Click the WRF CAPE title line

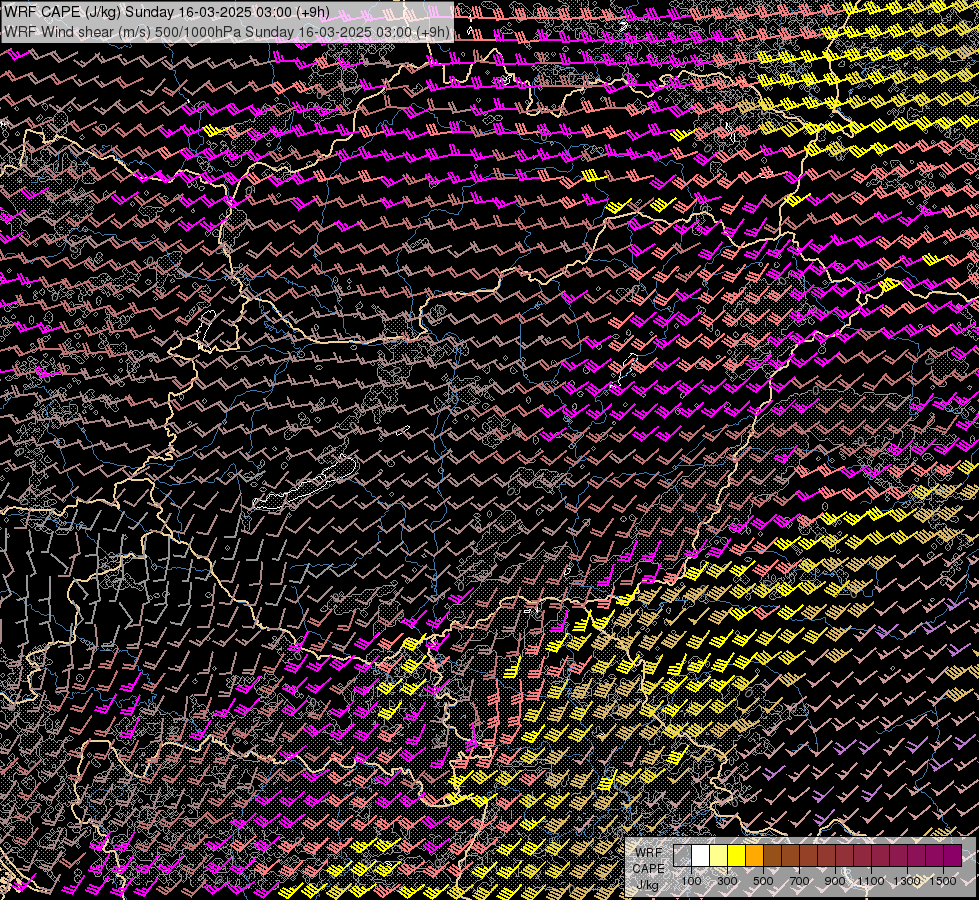coord(167,12)
